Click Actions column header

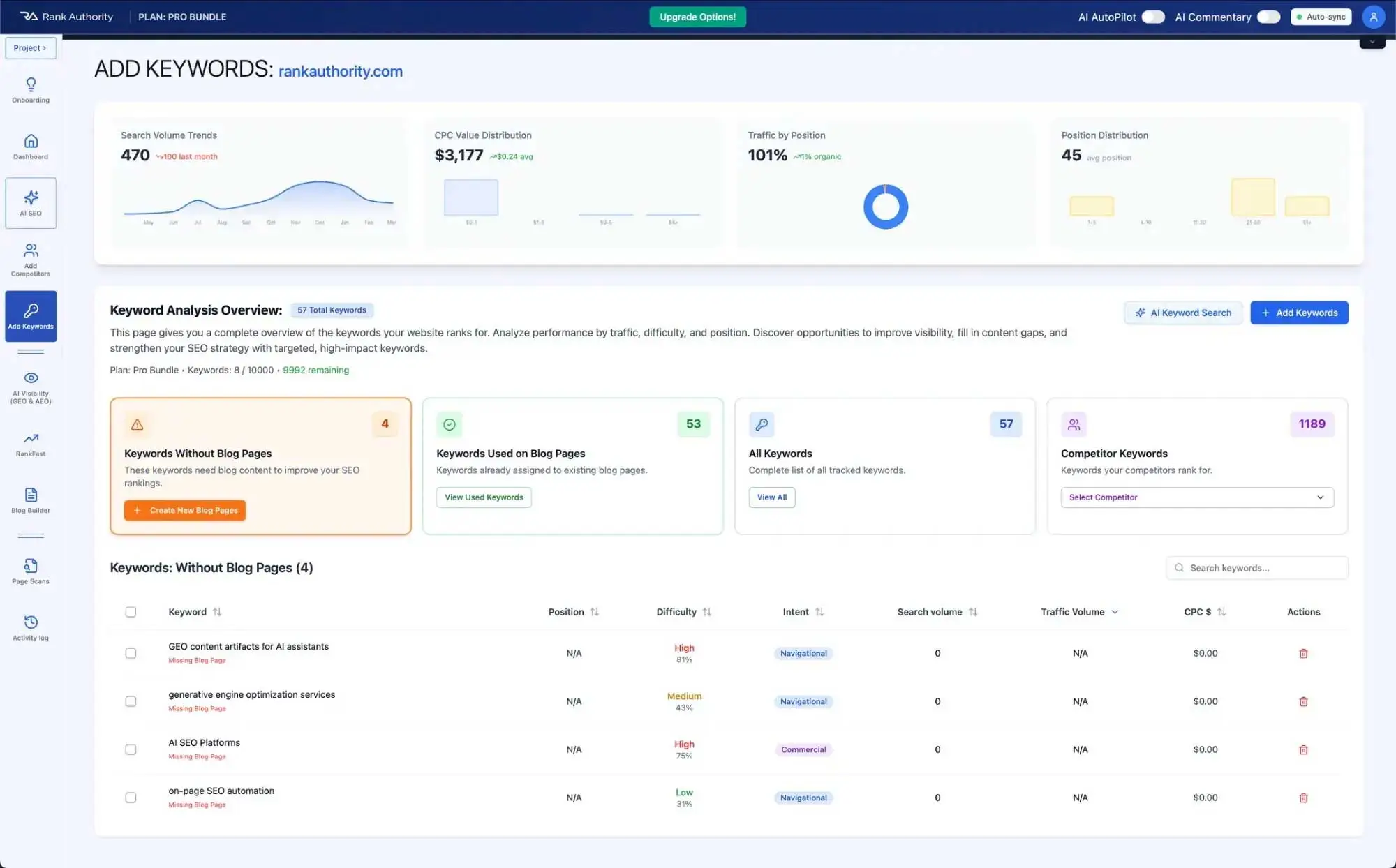tap(1303, 612)
